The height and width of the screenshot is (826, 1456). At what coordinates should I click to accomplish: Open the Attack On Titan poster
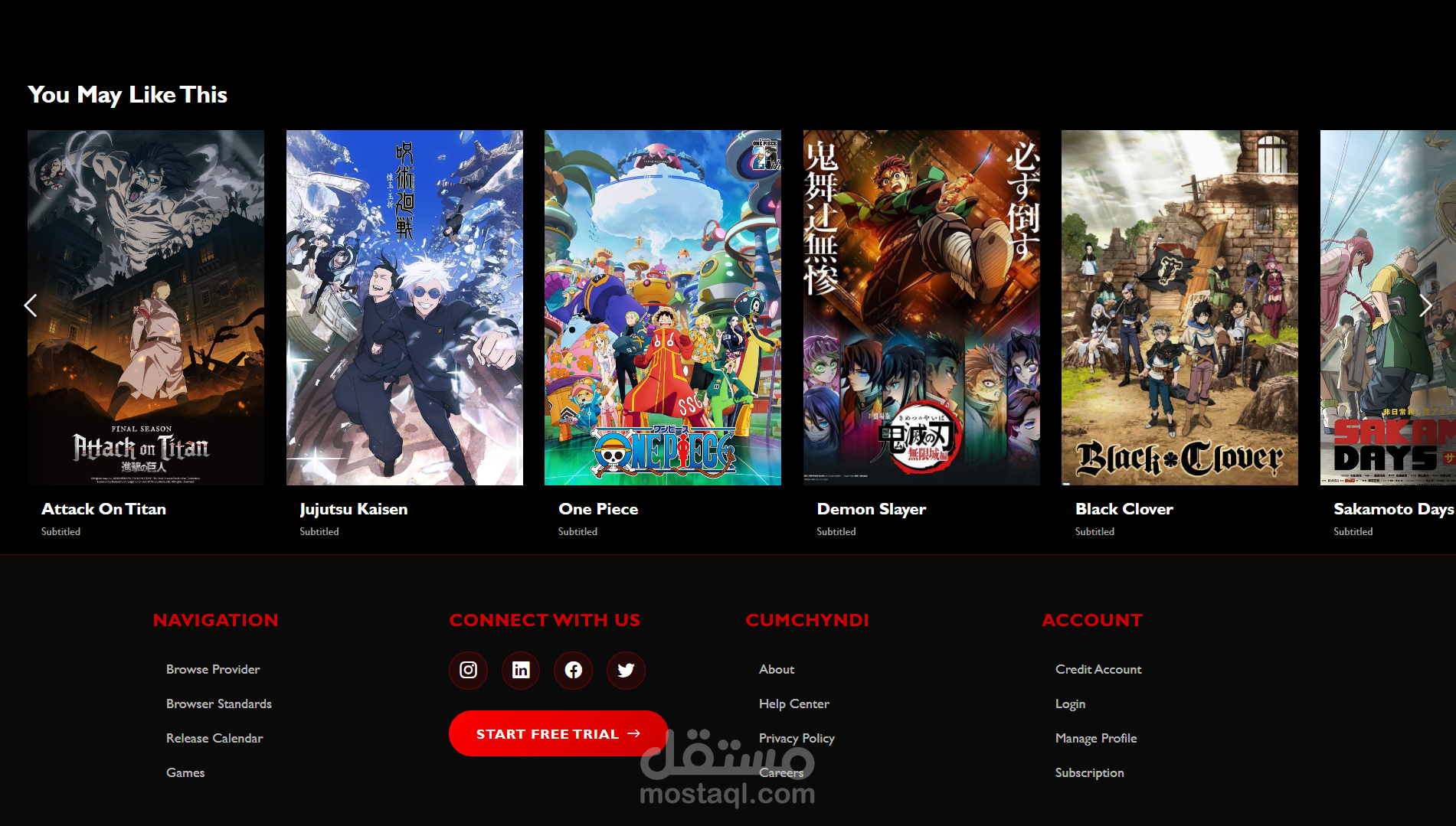146,308
